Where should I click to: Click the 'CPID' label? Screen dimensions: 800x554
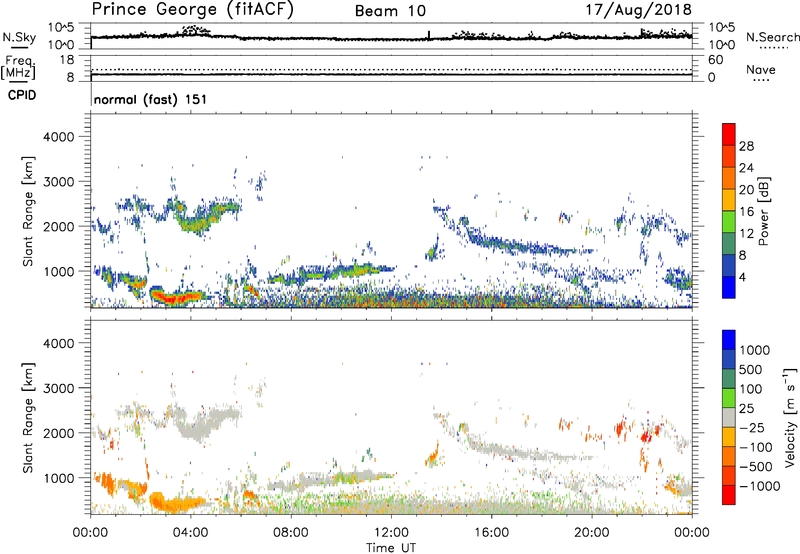[x=22, y=95]
